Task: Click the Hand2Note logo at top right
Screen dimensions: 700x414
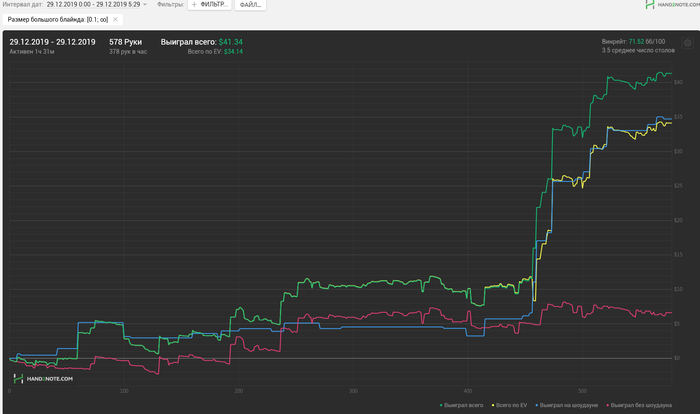Action: click(x=672, y=4)
